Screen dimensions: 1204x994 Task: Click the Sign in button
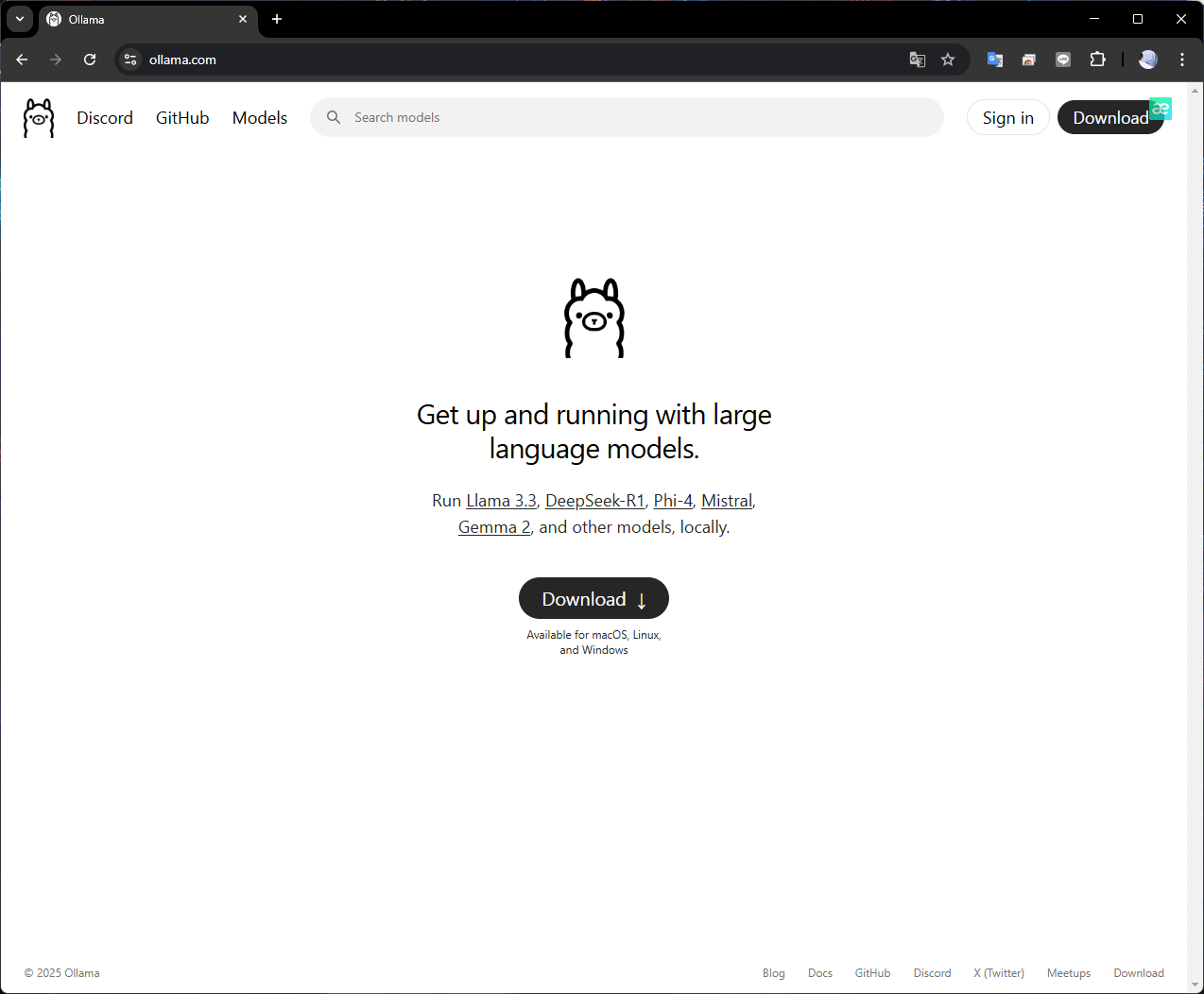coord(1008,117)
